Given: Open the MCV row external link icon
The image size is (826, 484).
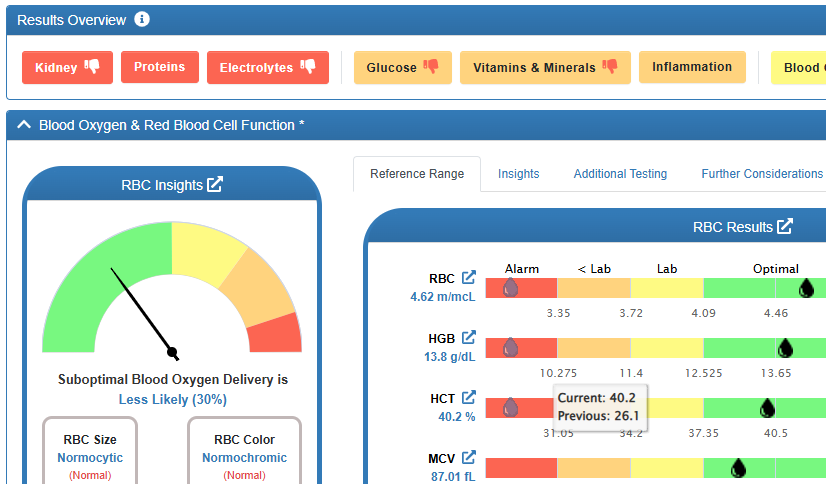Looking at the screenshot, I should pyautogui.click(x=469, y=457).
